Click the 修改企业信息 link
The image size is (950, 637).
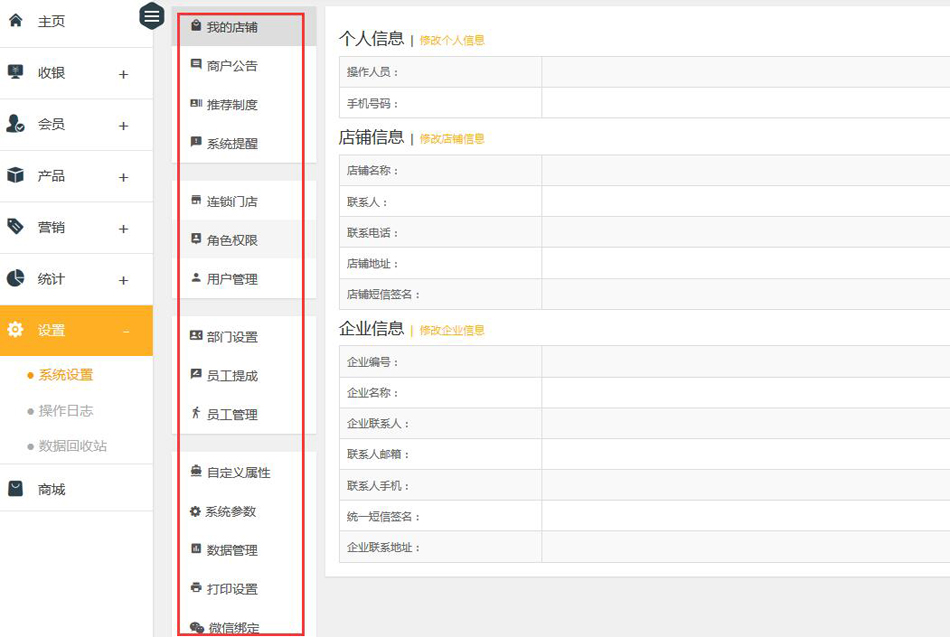452,330
